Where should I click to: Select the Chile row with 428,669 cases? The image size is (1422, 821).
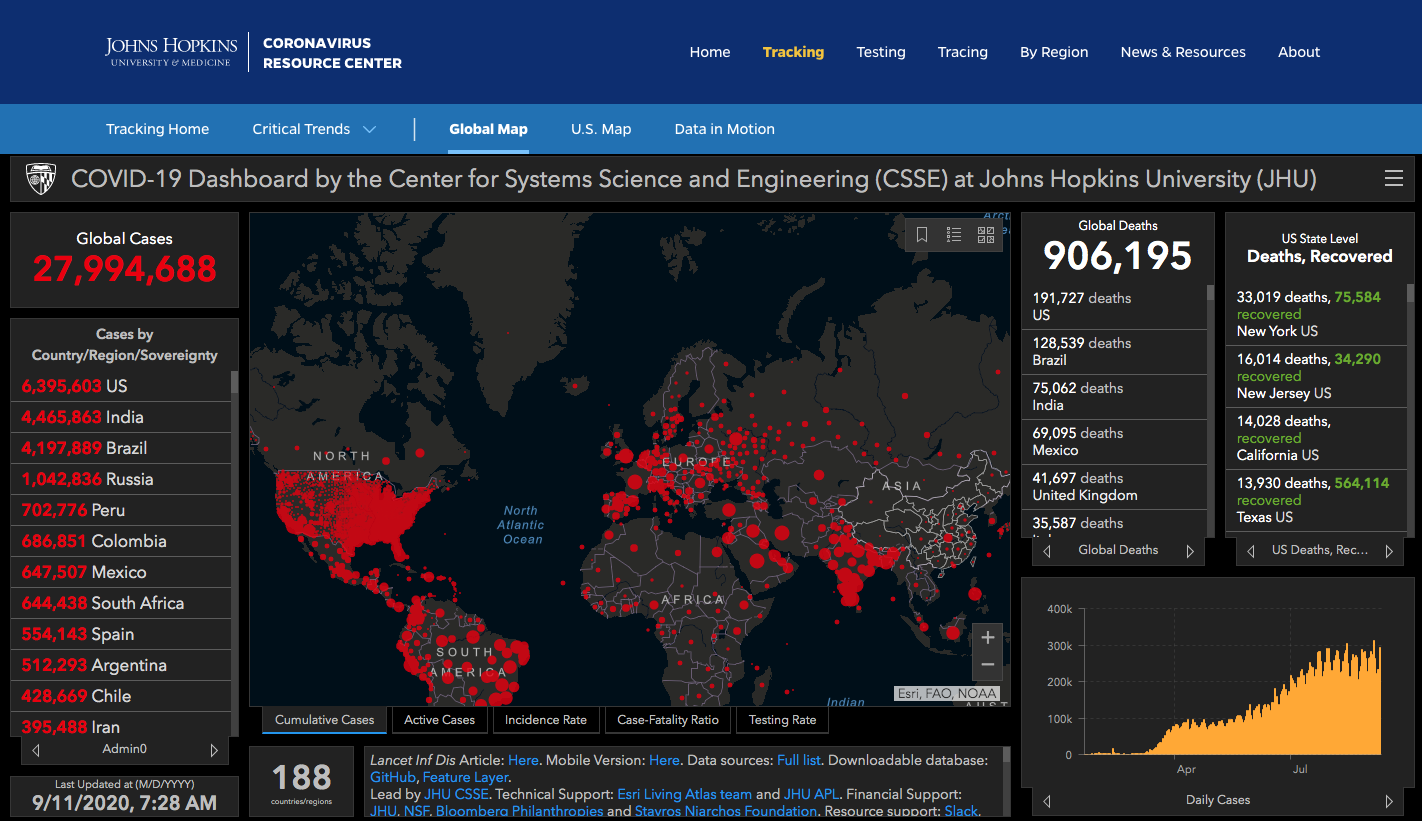click(120, 696)
